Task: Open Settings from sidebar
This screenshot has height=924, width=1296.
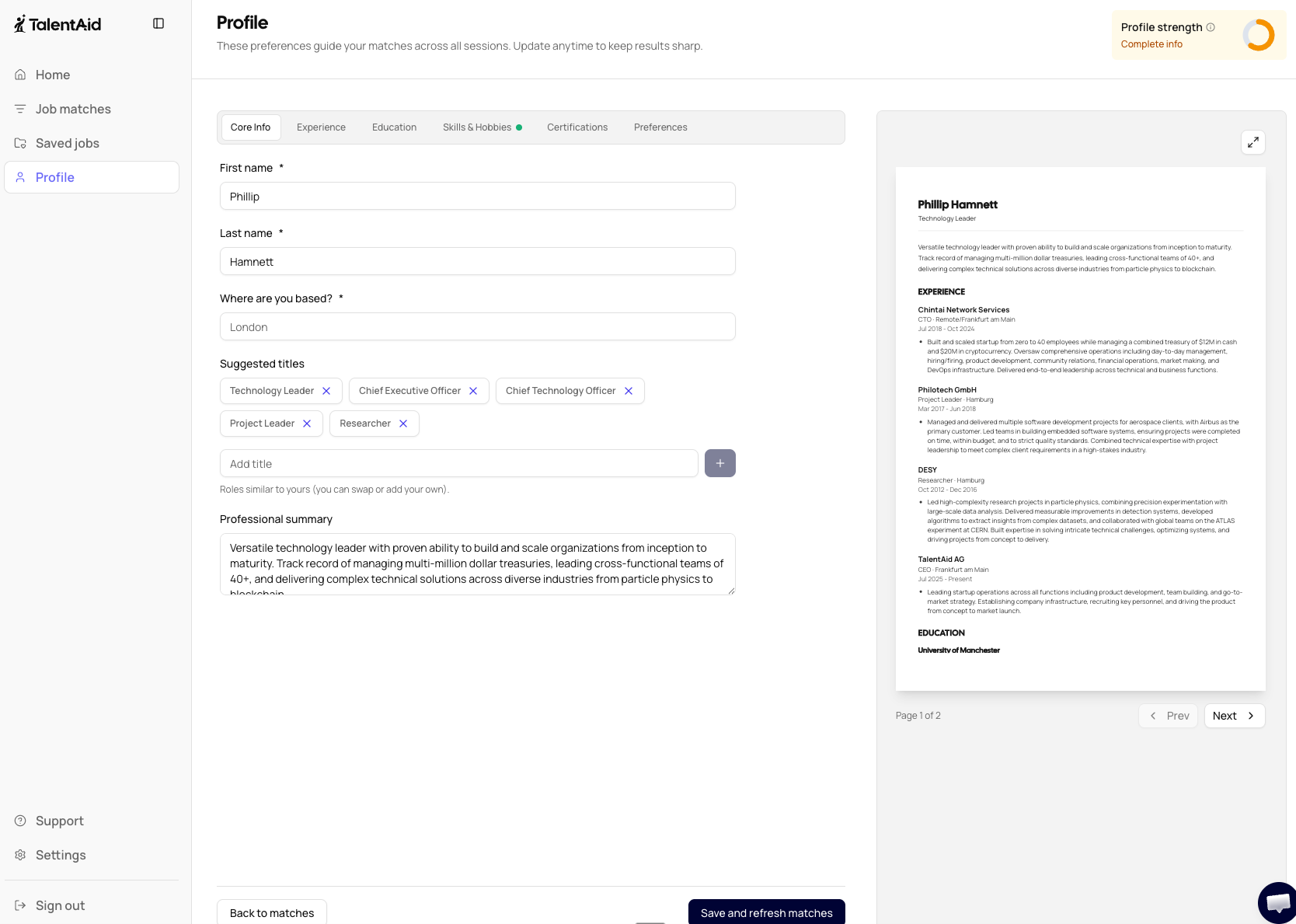Action: click(92, 855)
